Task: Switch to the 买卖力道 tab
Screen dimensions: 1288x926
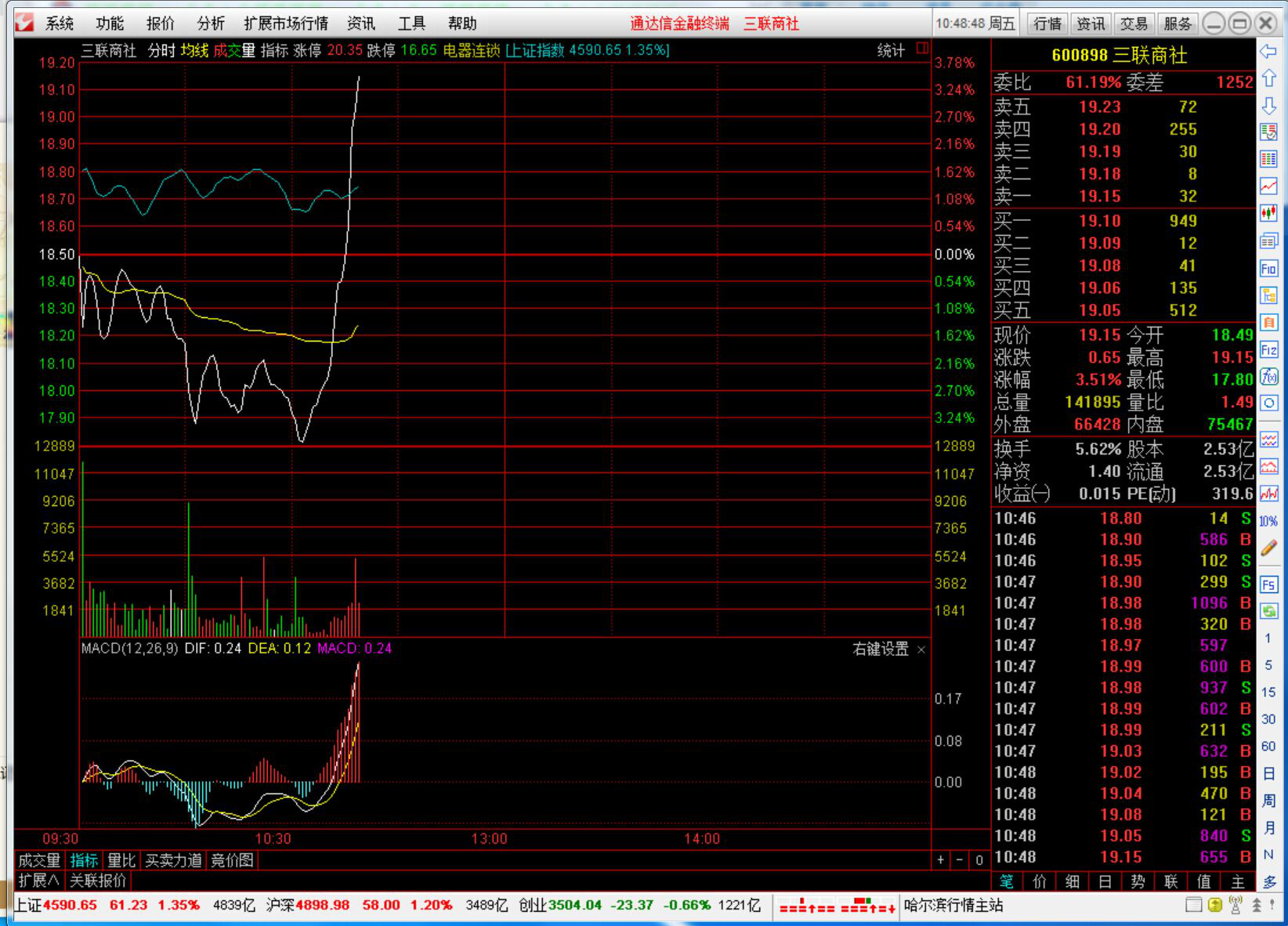Action: (x=173, y=860)
